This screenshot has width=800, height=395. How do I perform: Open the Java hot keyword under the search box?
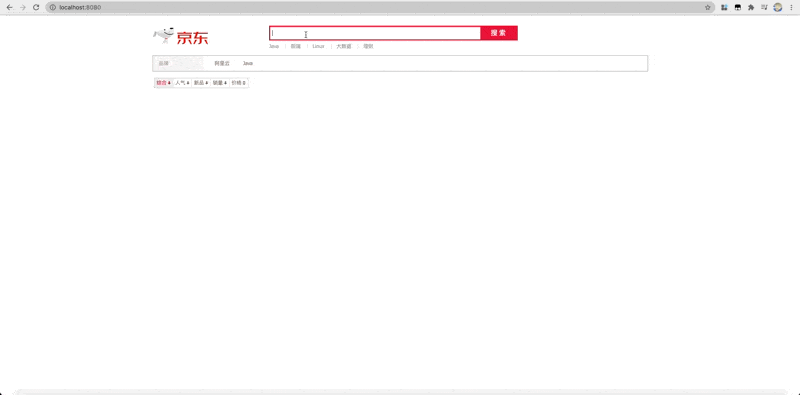tap(274, 46)
